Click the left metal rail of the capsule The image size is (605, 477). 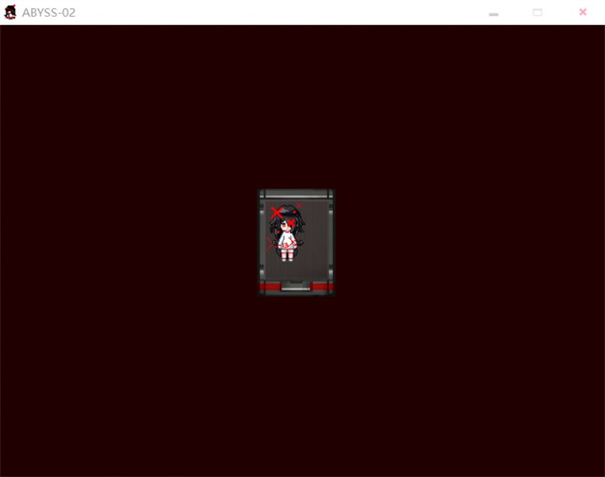(x=262, y=240)
